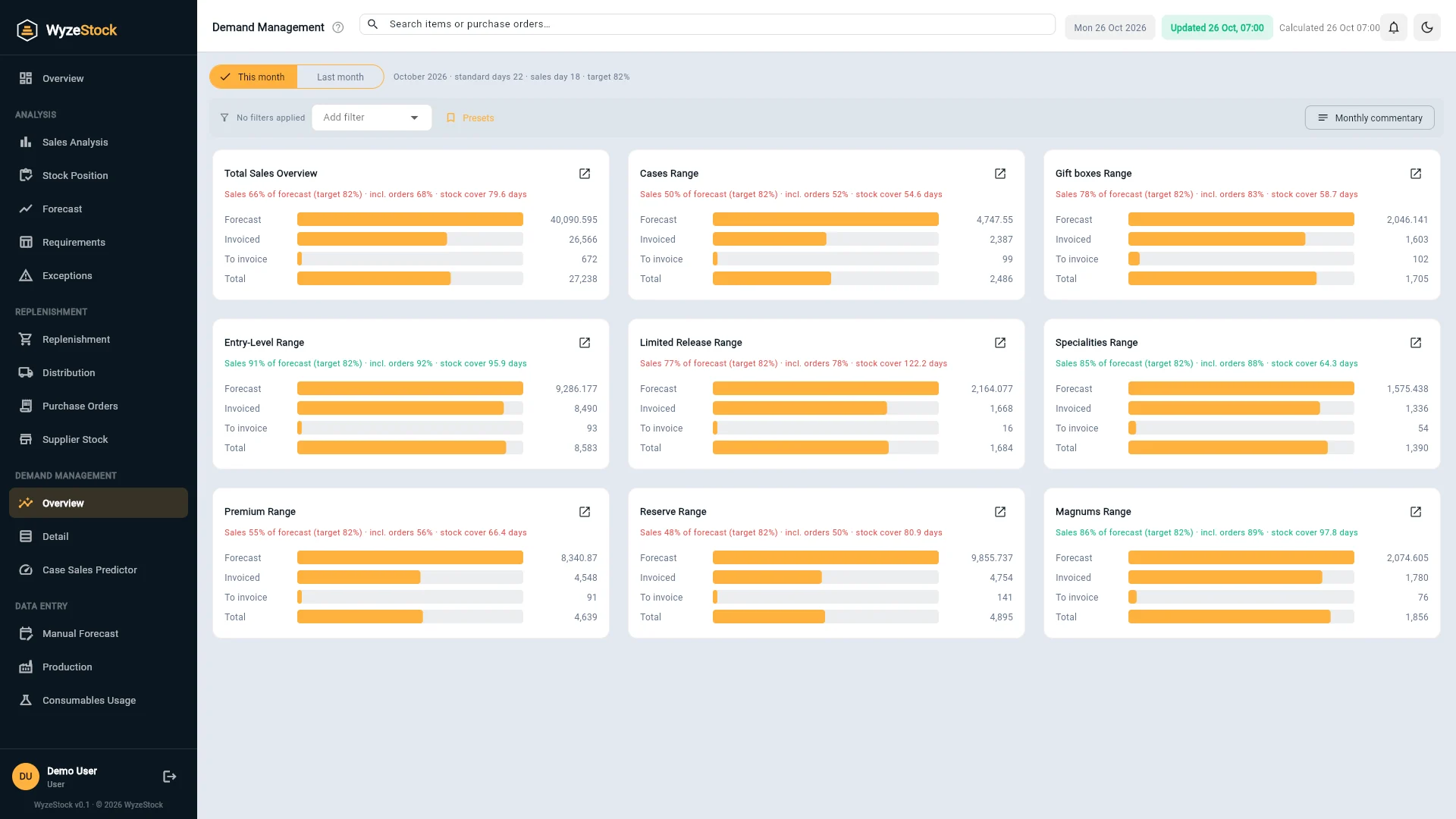Click the Presets bookmark icon

(451, 118)
